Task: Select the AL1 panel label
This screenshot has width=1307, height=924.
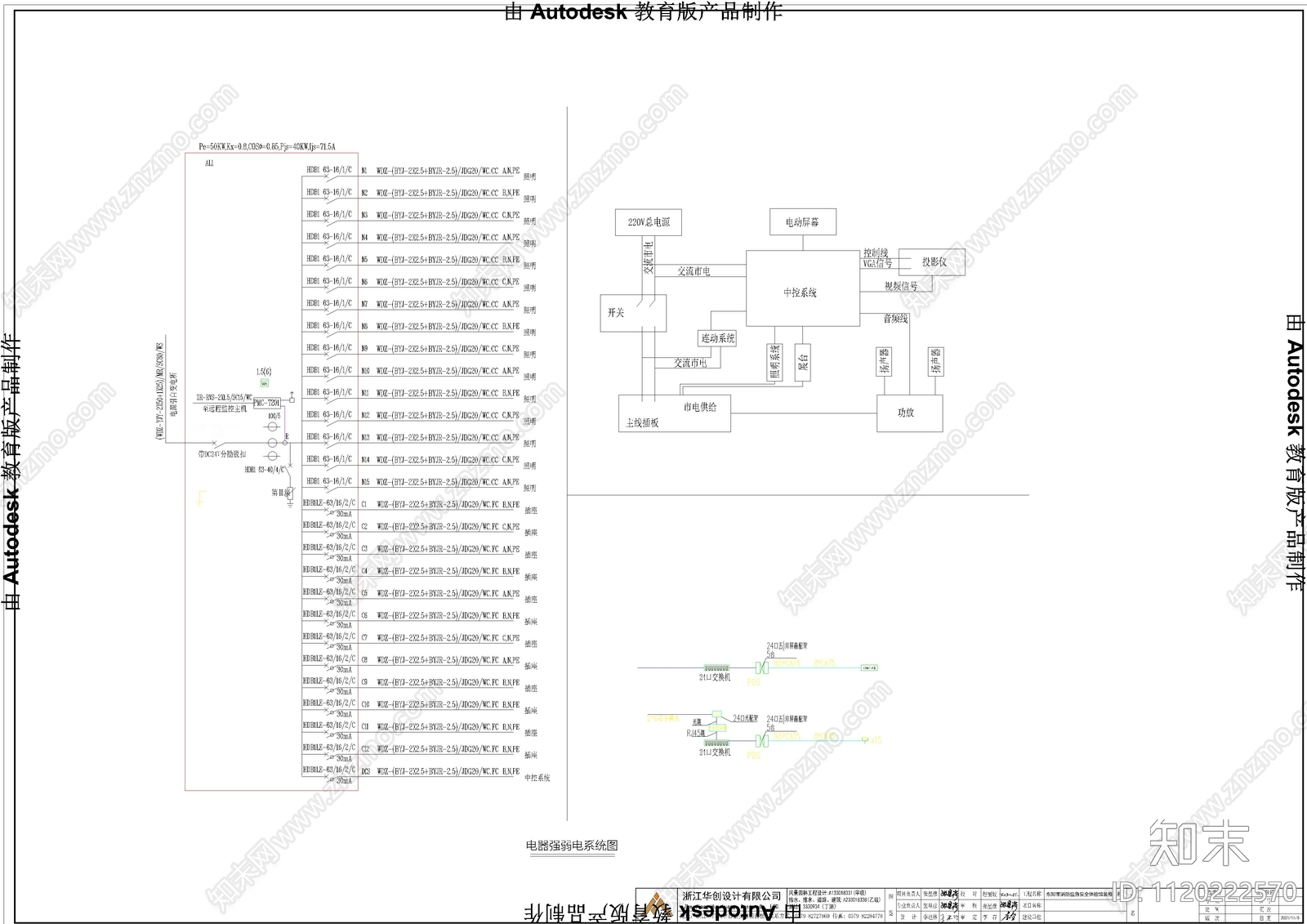Action: click(x=209, y=163)
